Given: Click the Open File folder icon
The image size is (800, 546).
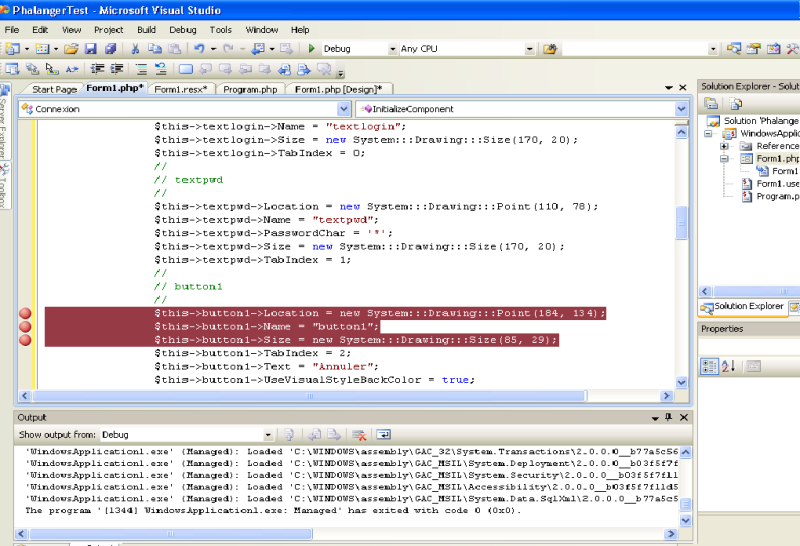Looking at the screenshot, I should click(69, 48).
